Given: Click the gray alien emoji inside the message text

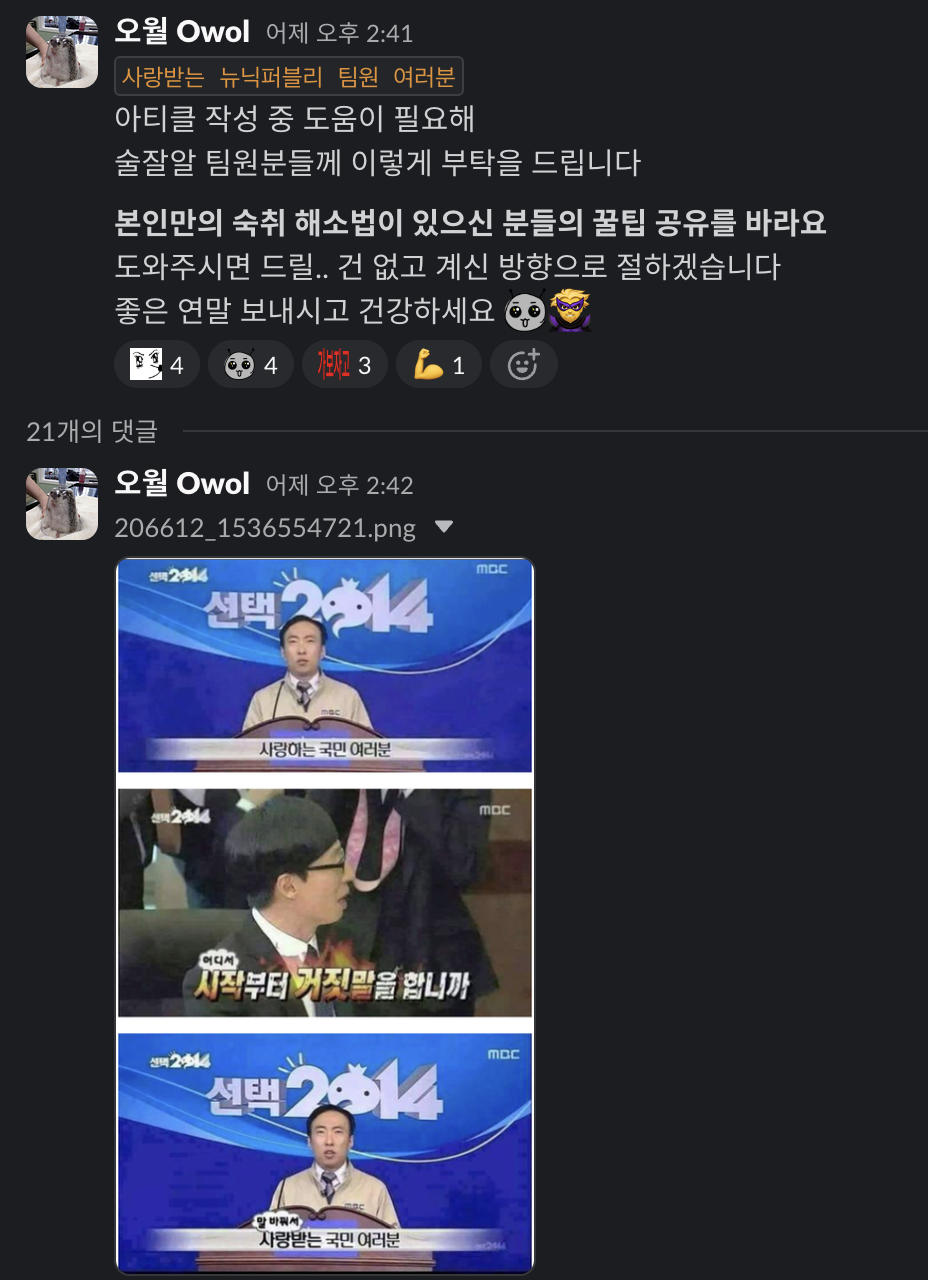Looking at the screenshot, I should [524, 313].
